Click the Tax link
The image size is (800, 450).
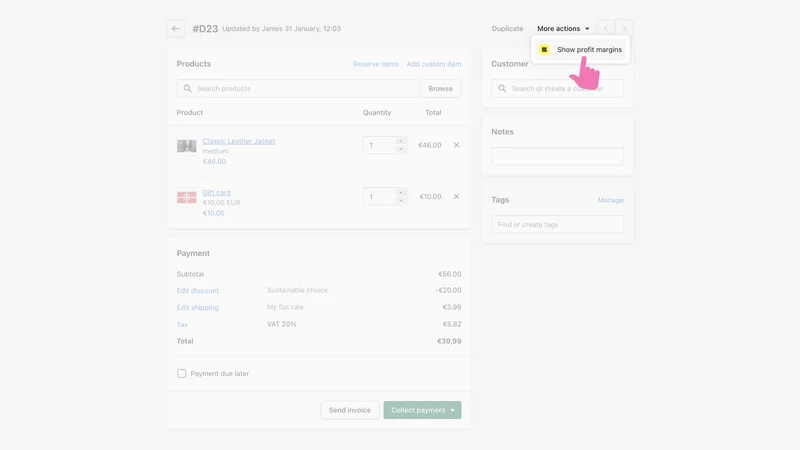pyautogui.click(x=182, y=324)
